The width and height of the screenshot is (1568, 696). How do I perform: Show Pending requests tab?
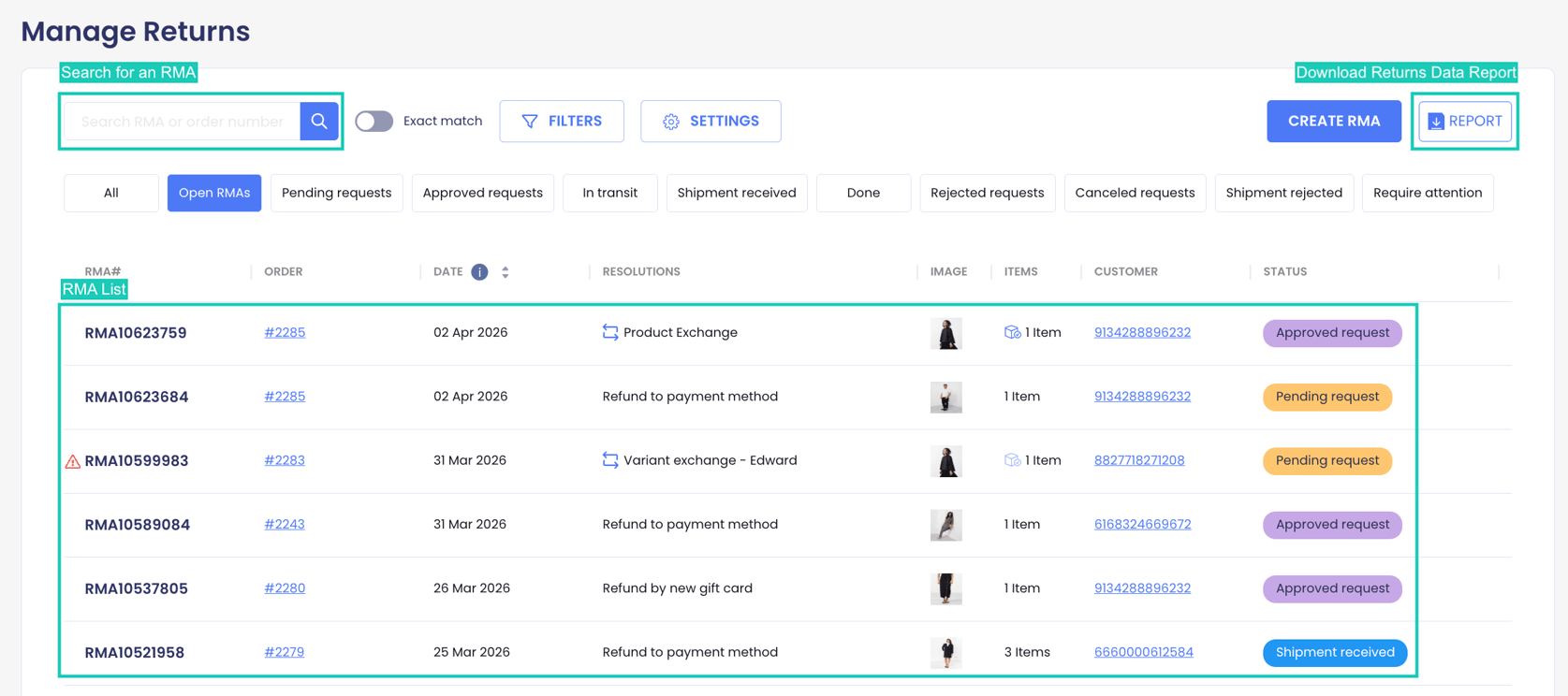pos(337,193)
